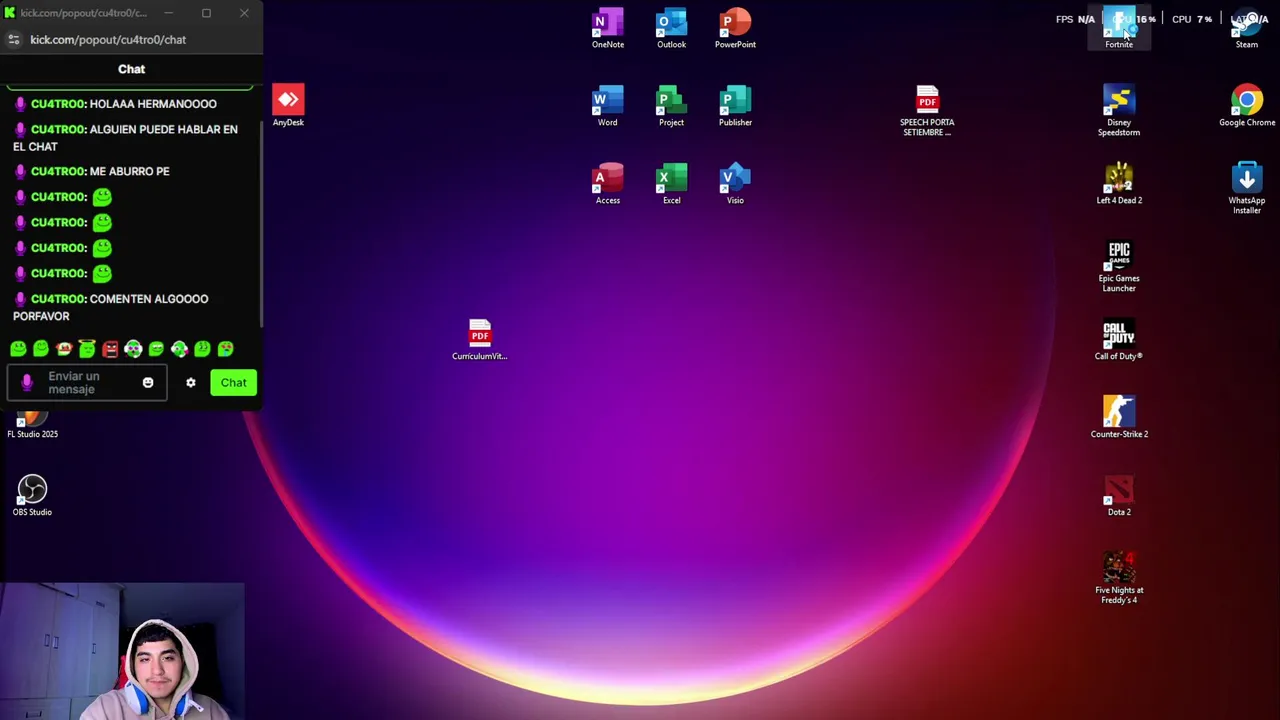Screen dimensions: 1280x720
Task: Select the Google Chrome desktop icon
Action: [1246, 106]
